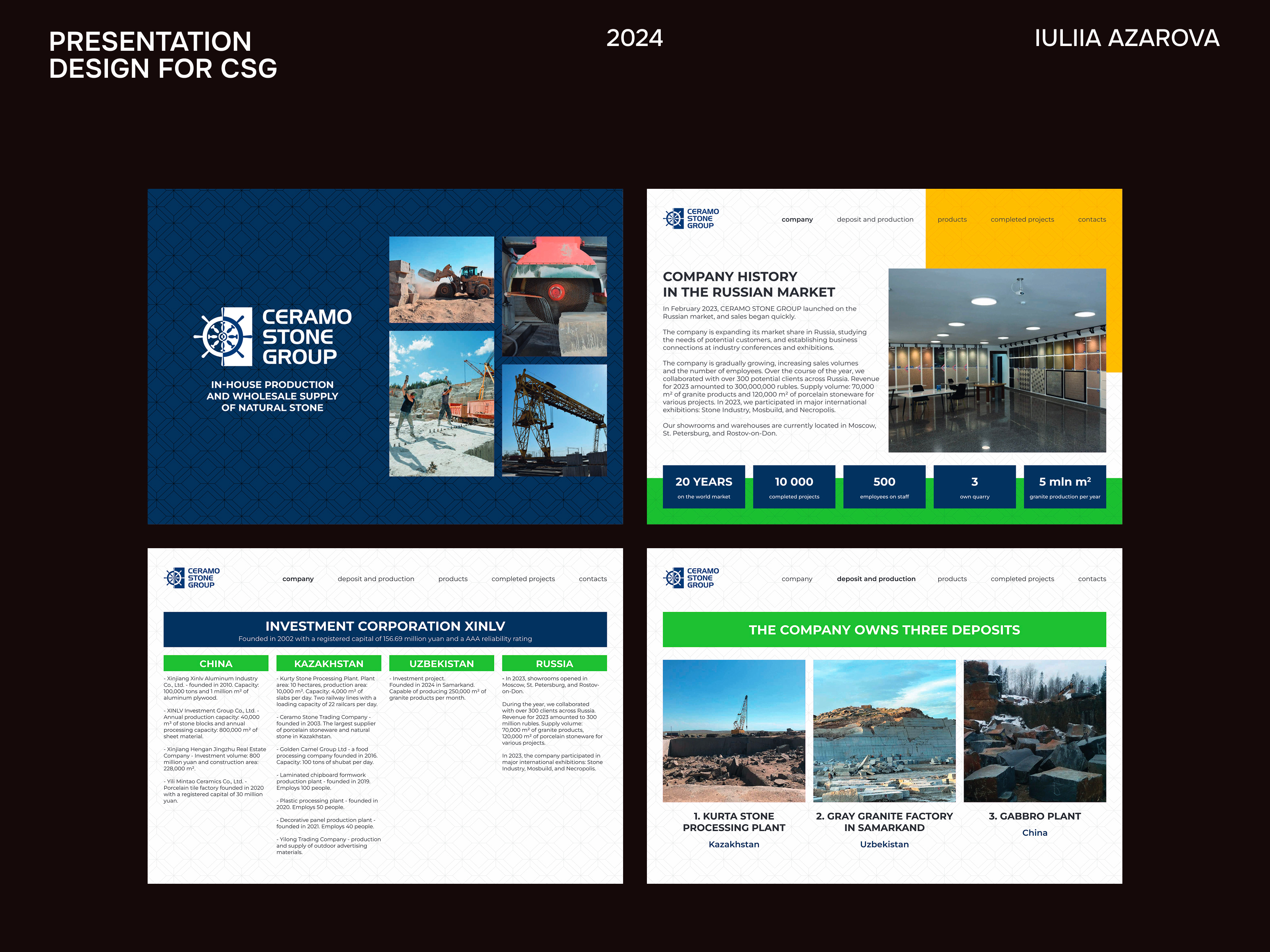The height and width of the screenshot is (952, 1270).
Task: Select 'contacts' on Three Deposits slide
Action: pos(1092,579)
